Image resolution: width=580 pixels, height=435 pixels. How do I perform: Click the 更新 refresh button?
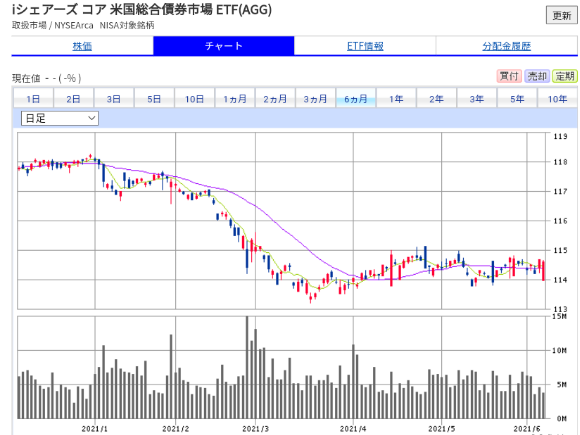point(562,16)
